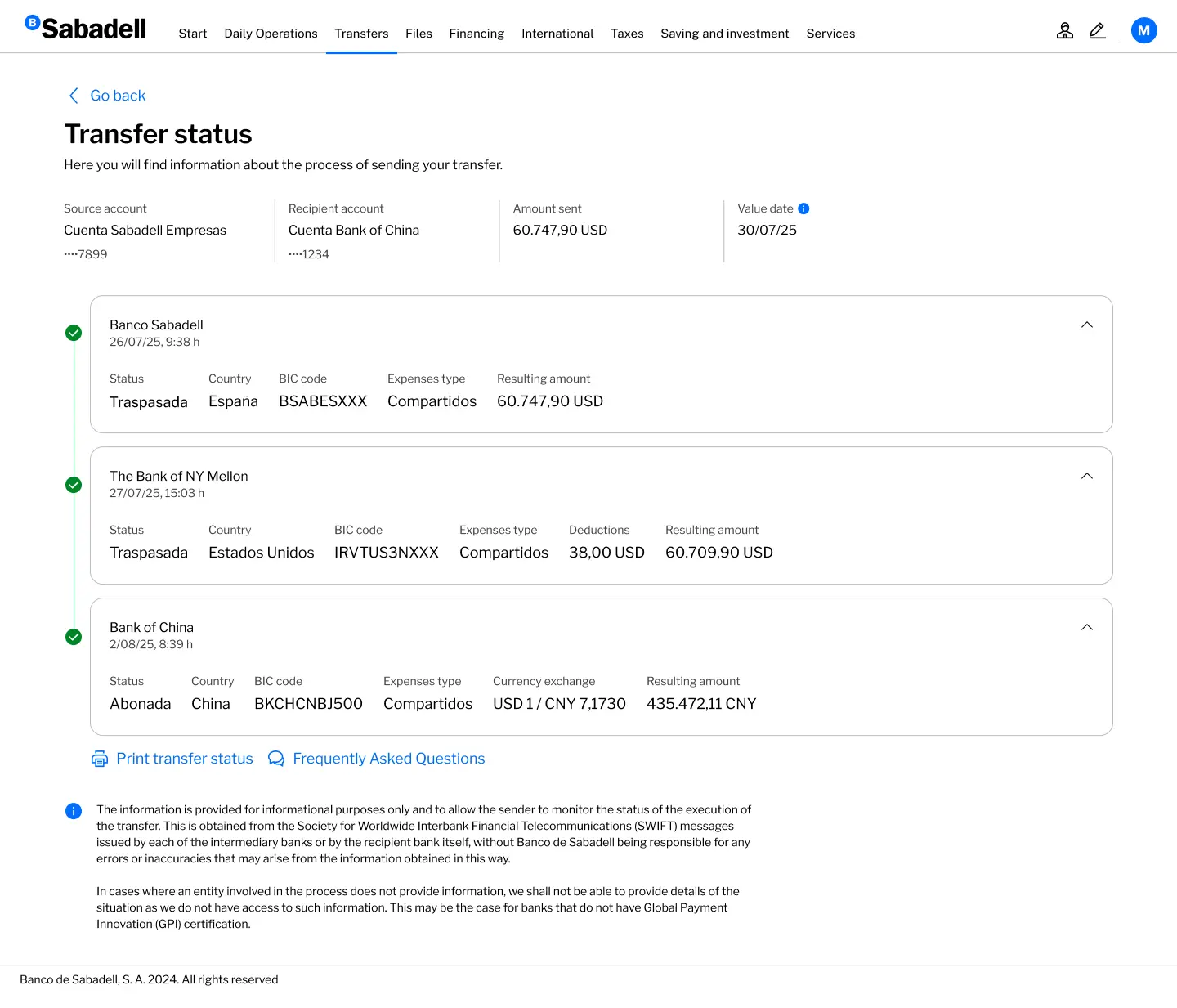Click Bank of NY Mellon green check marker
The height and width of the screenshot is (1008, 1177).
(x=74, y=485)
